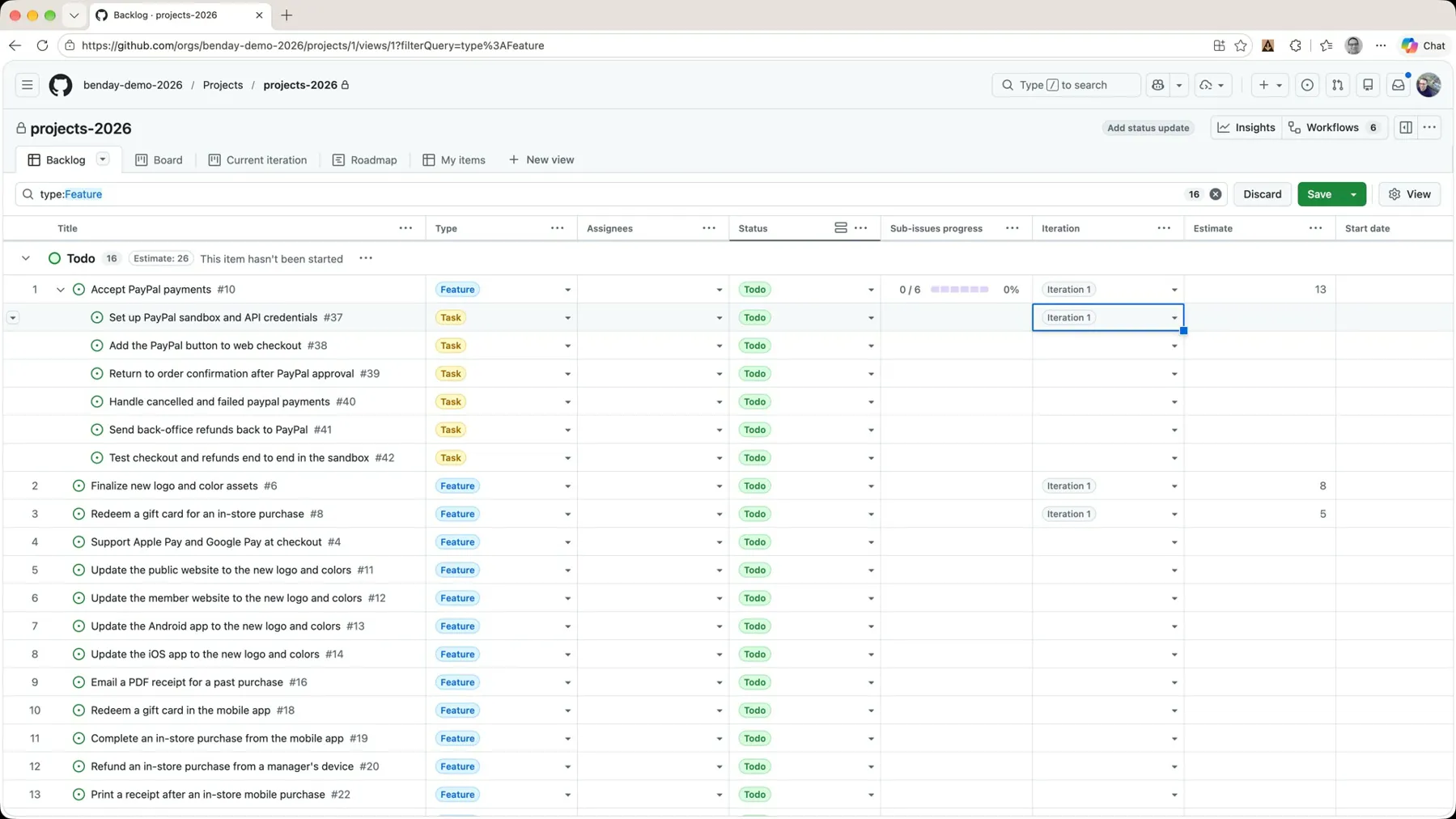The height and width of the screenshot is (819, 1456).
Task: Add a New view
Action: coord(541,160)
